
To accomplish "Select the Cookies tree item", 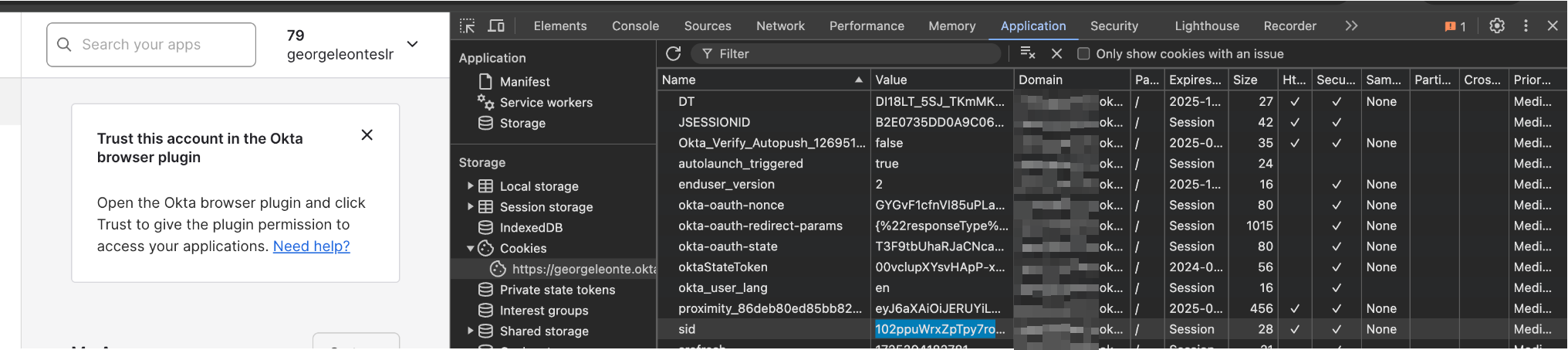I will point(523,248).
